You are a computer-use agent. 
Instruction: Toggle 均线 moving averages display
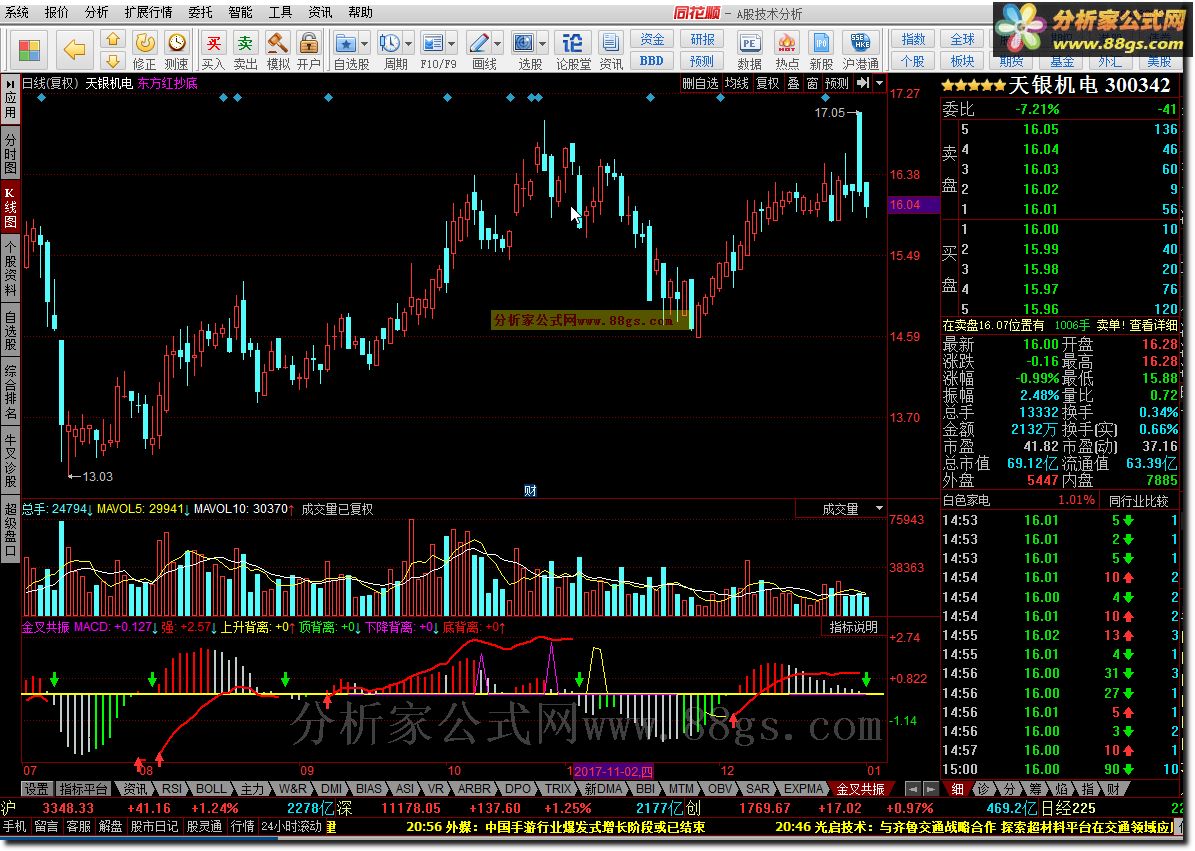point(736,83)
